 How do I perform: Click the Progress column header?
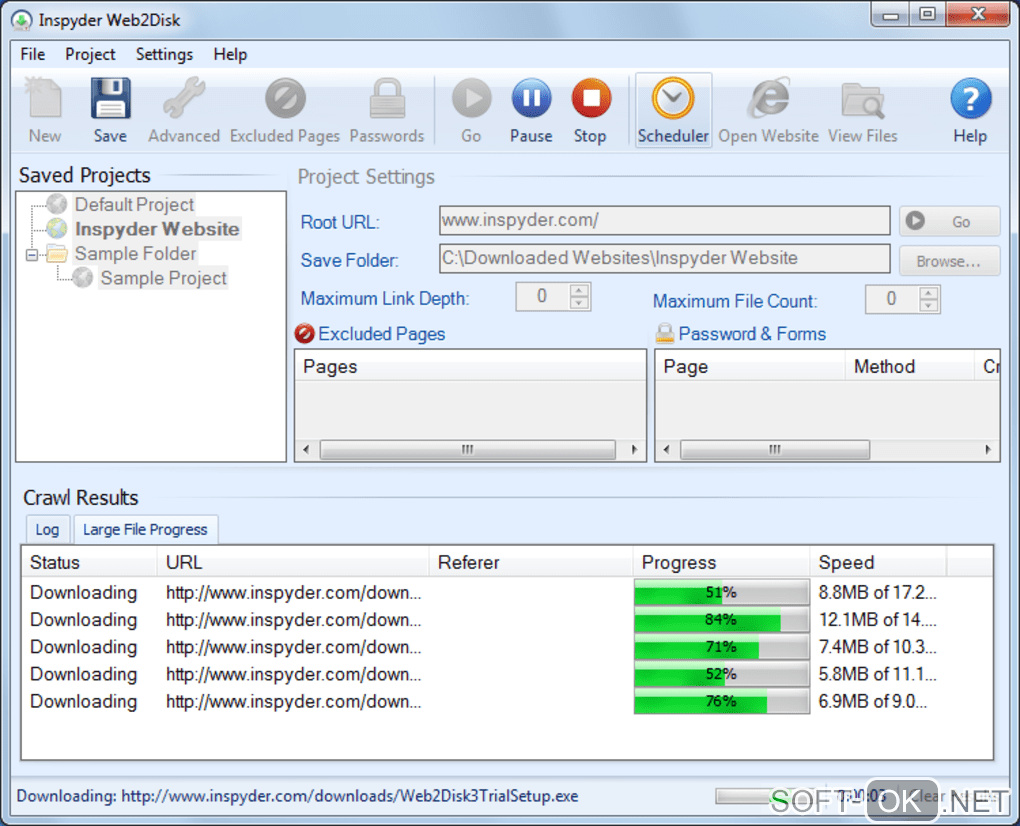[x=721, y=562]
